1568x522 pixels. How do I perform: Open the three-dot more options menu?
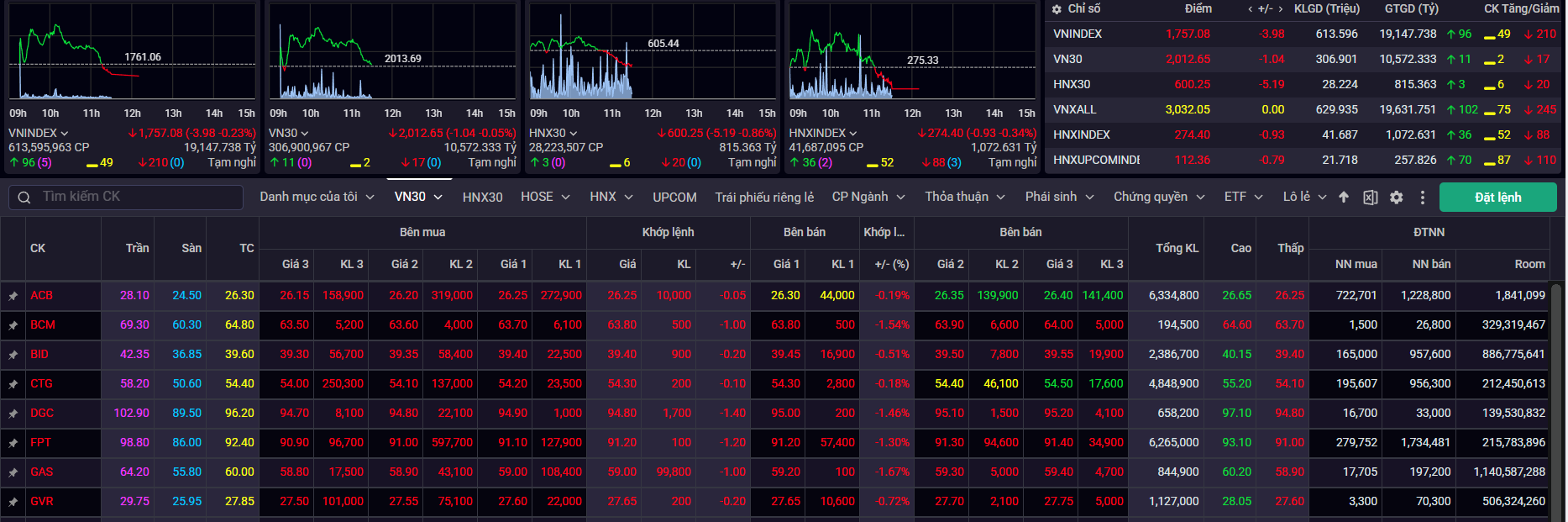(x=1422, y=198)
